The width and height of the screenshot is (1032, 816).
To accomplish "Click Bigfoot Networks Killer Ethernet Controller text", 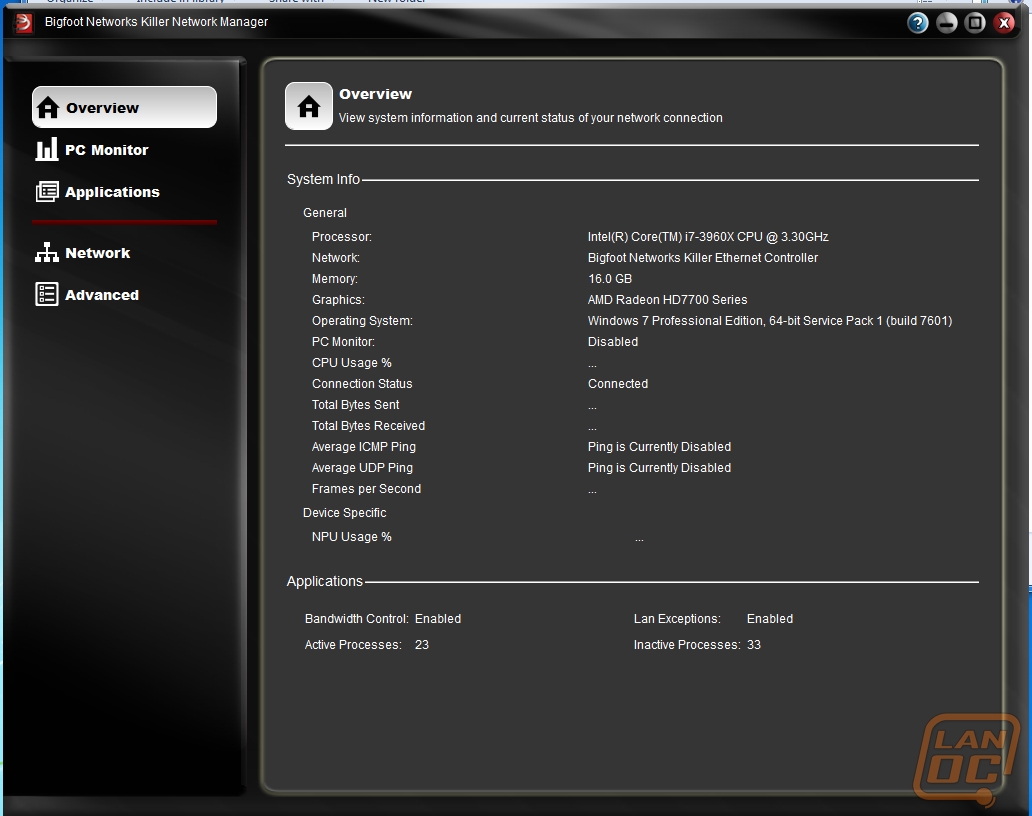I will coord(703,258).
